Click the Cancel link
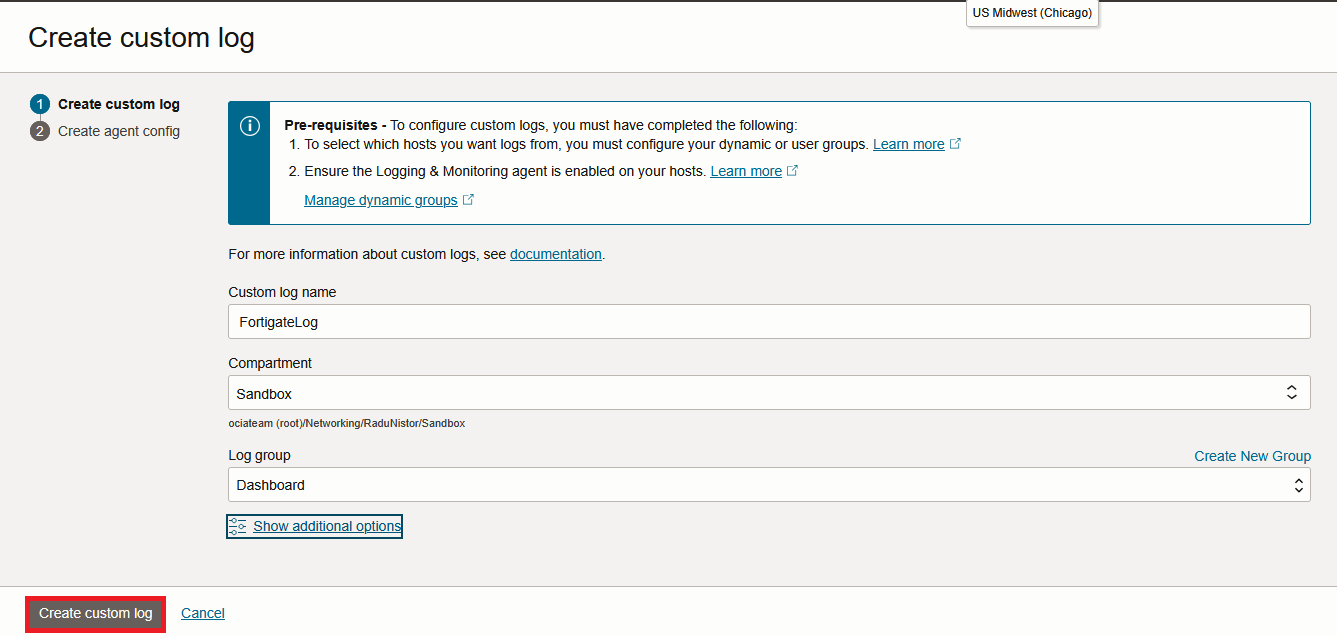 coord(203,613)
